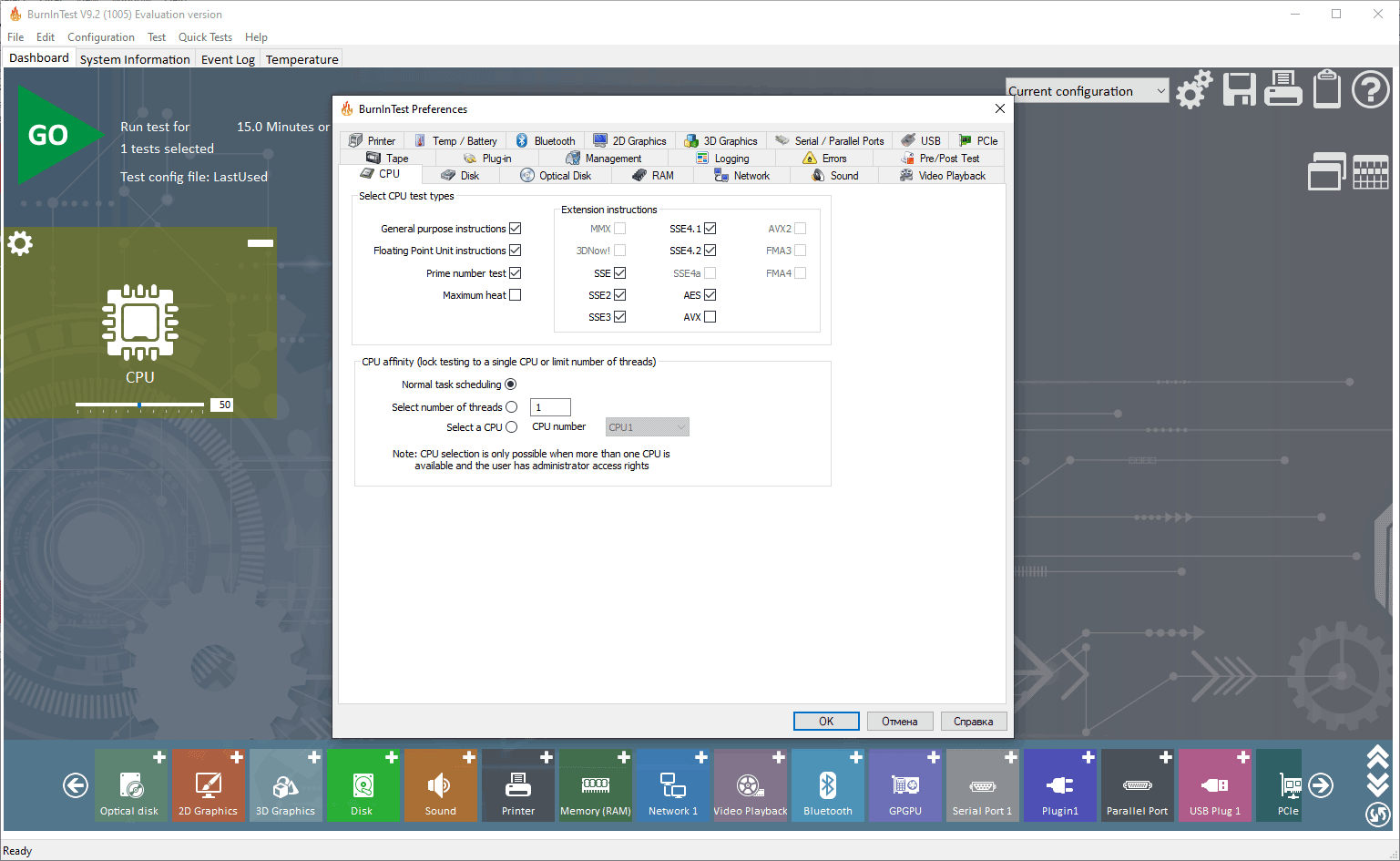This screenshot has width=1400, height=861.
Task: Enable Maximum heat checkbox
Action: coord(516,295)
